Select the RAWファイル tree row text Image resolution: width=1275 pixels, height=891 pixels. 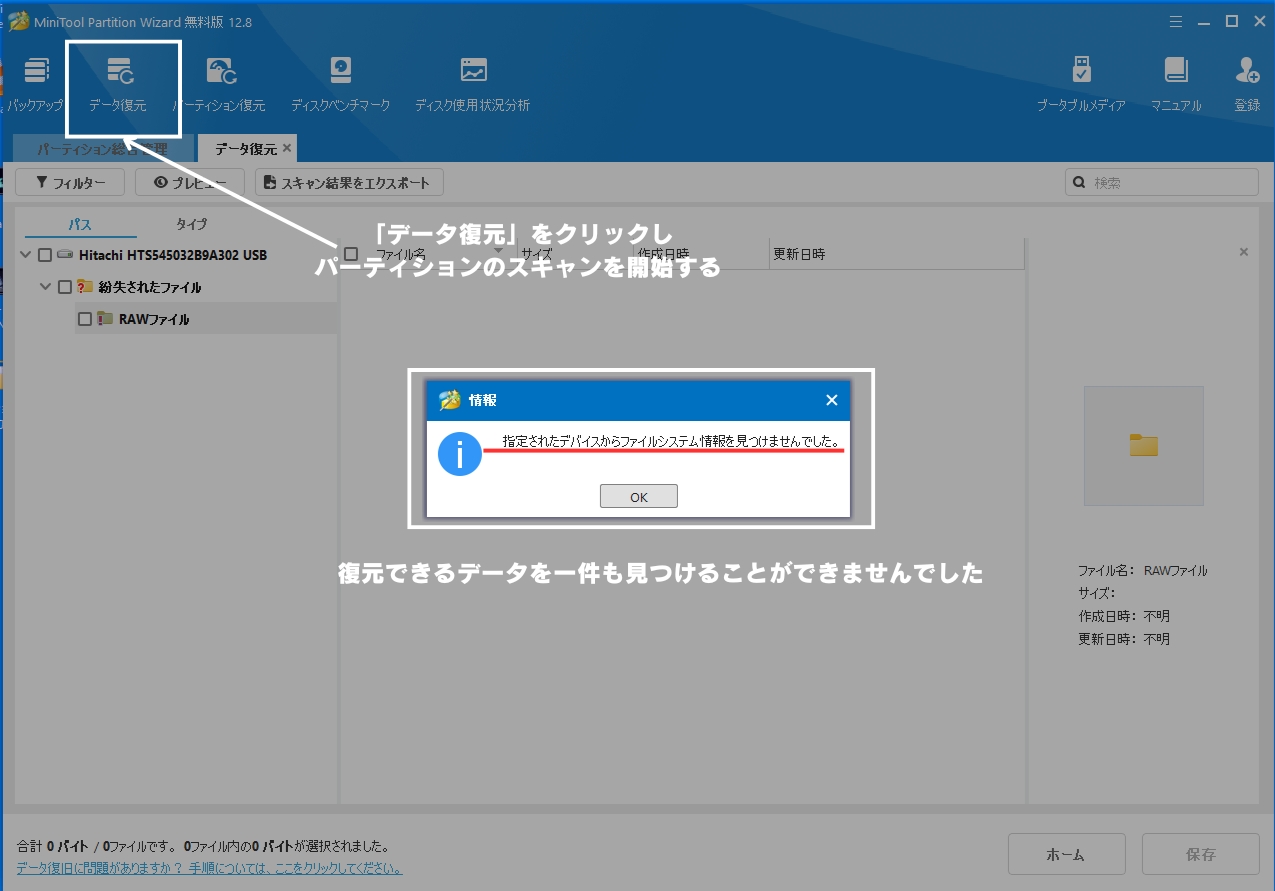click(x=154, y=319)
